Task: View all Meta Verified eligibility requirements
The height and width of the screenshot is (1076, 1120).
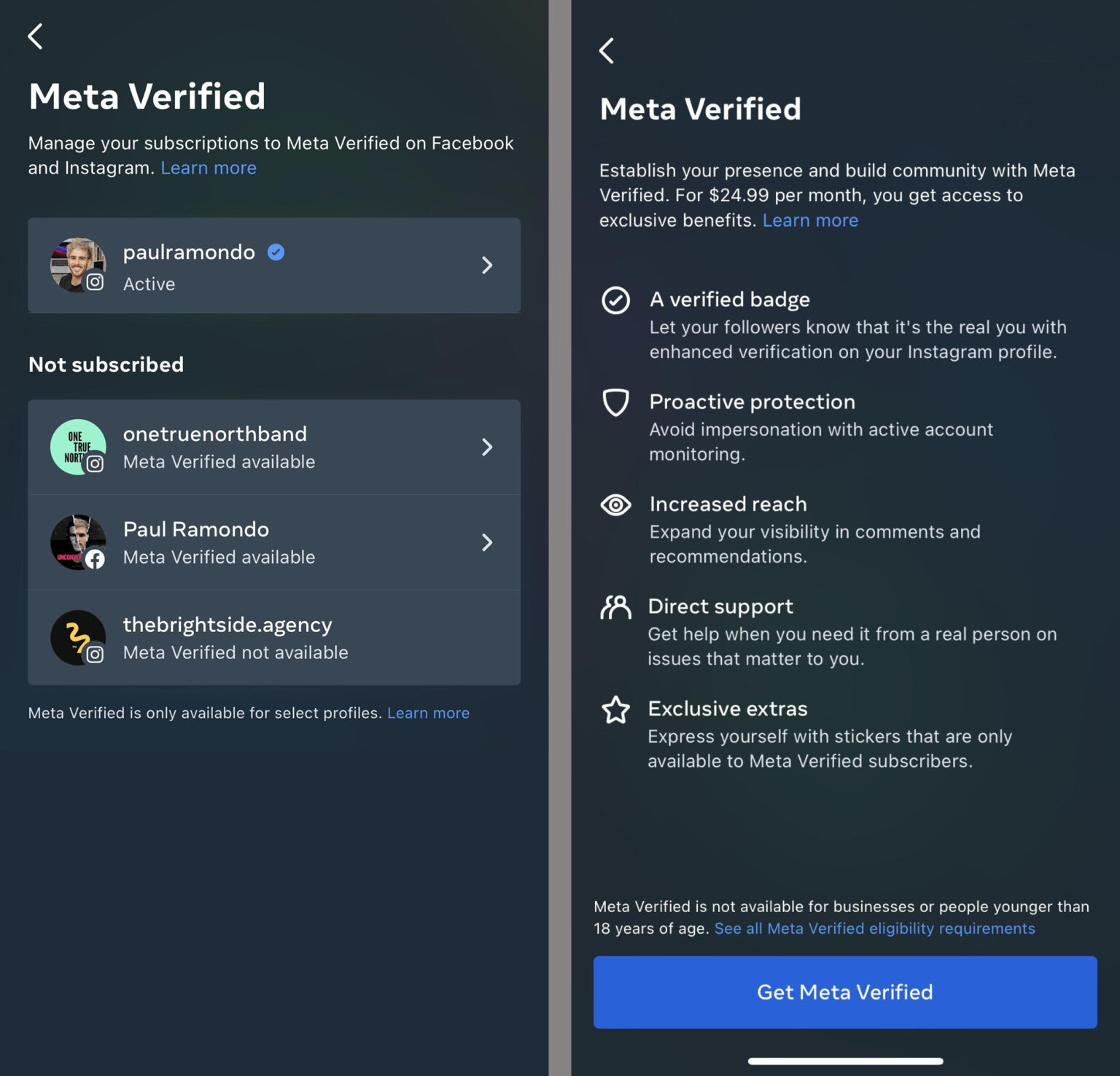Action: pyautogui.click(x=875, y=928)
